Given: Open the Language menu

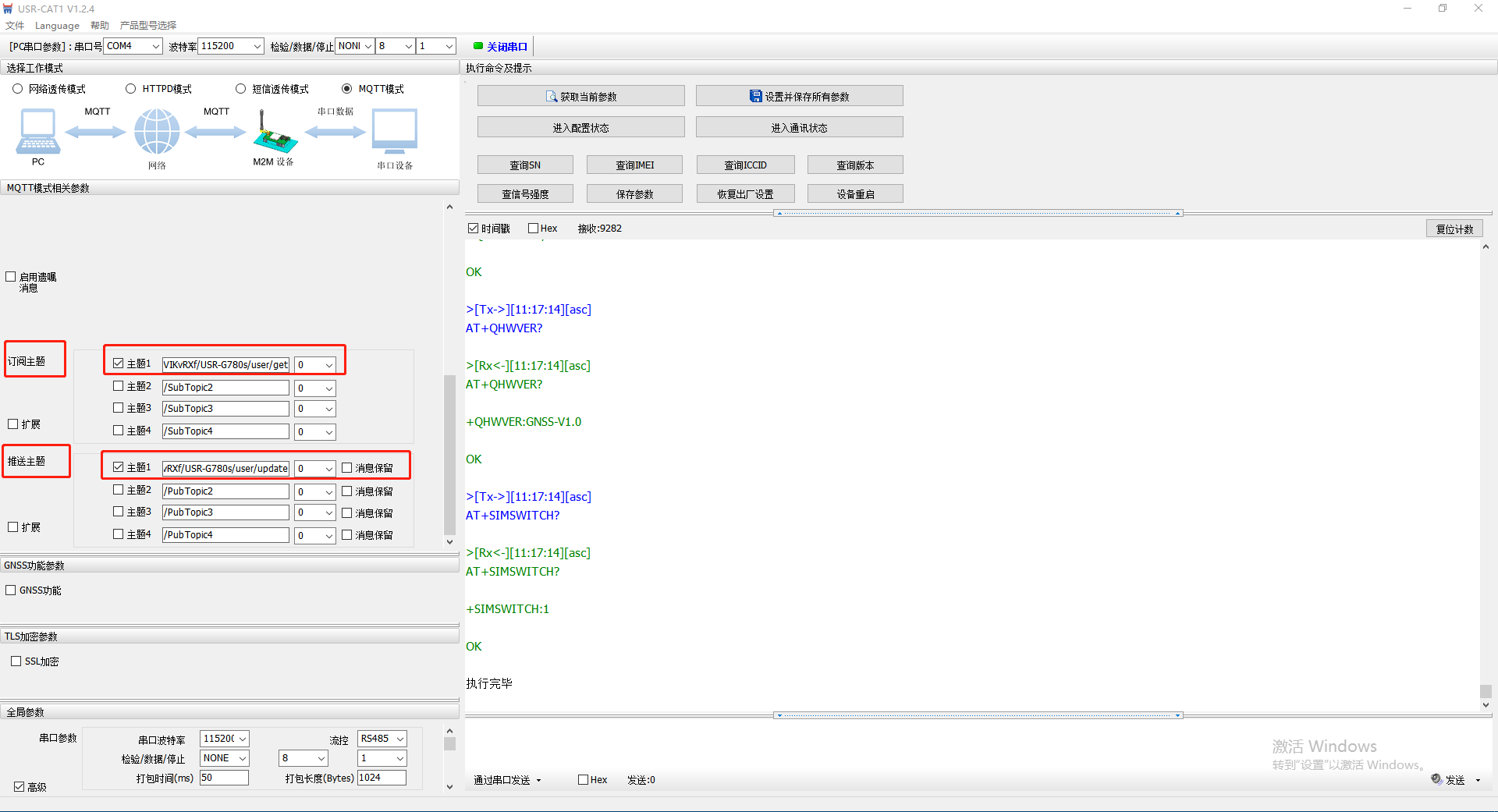Looking at the screenshot, I should tap(57, 26).
